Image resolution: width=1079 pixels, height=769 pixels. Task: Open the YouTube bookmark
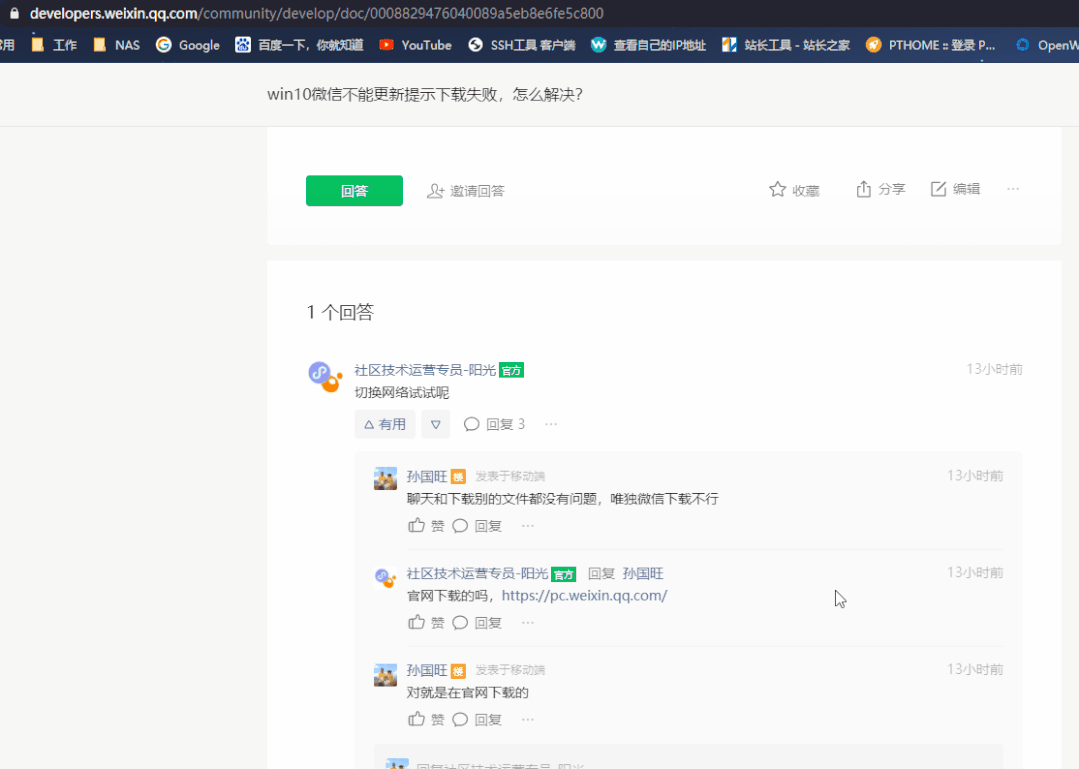click(416, 45)
